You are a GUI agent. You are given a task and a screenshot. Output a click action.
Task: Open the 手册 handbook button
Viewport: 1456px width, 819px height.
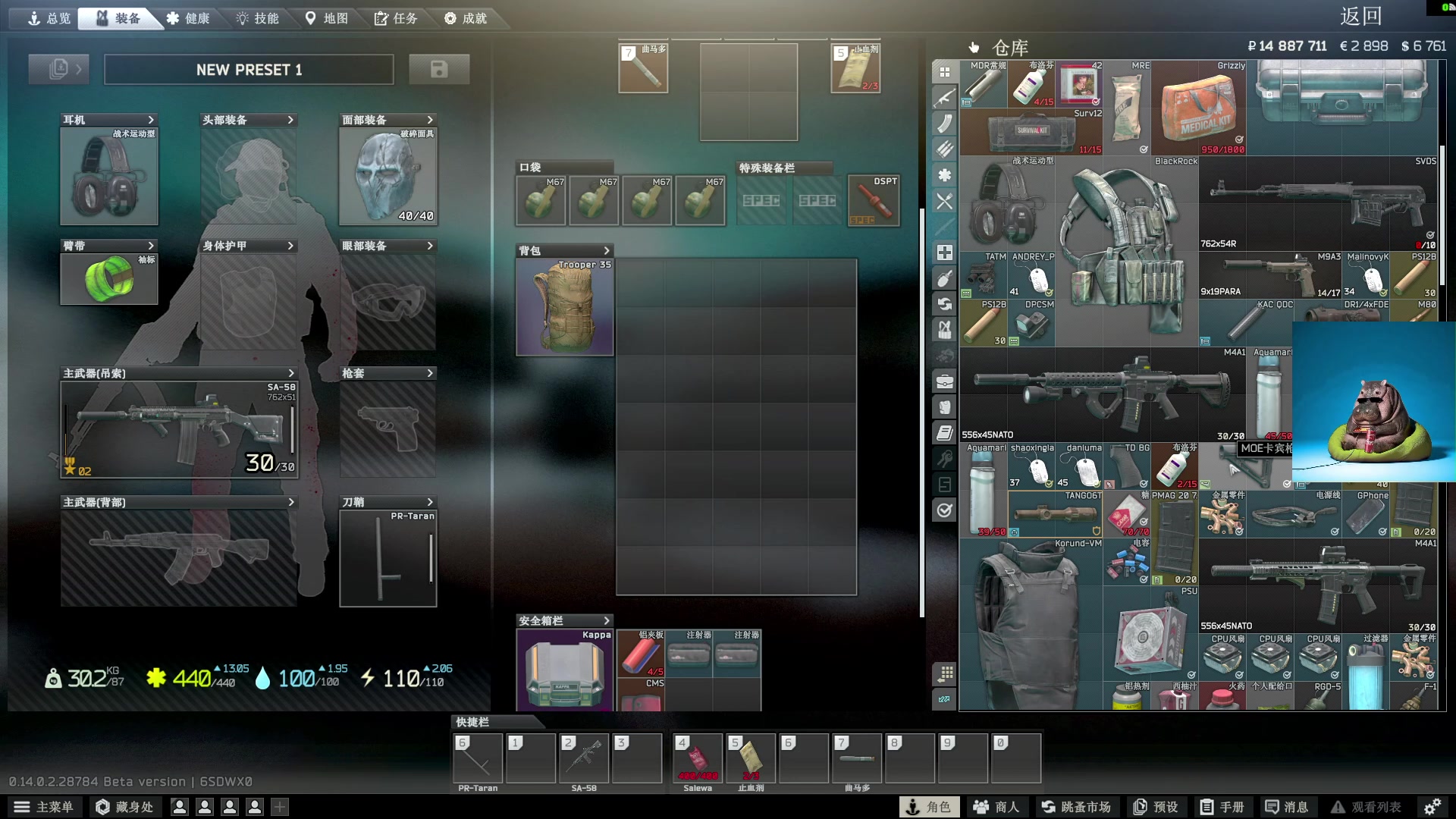1222,807
